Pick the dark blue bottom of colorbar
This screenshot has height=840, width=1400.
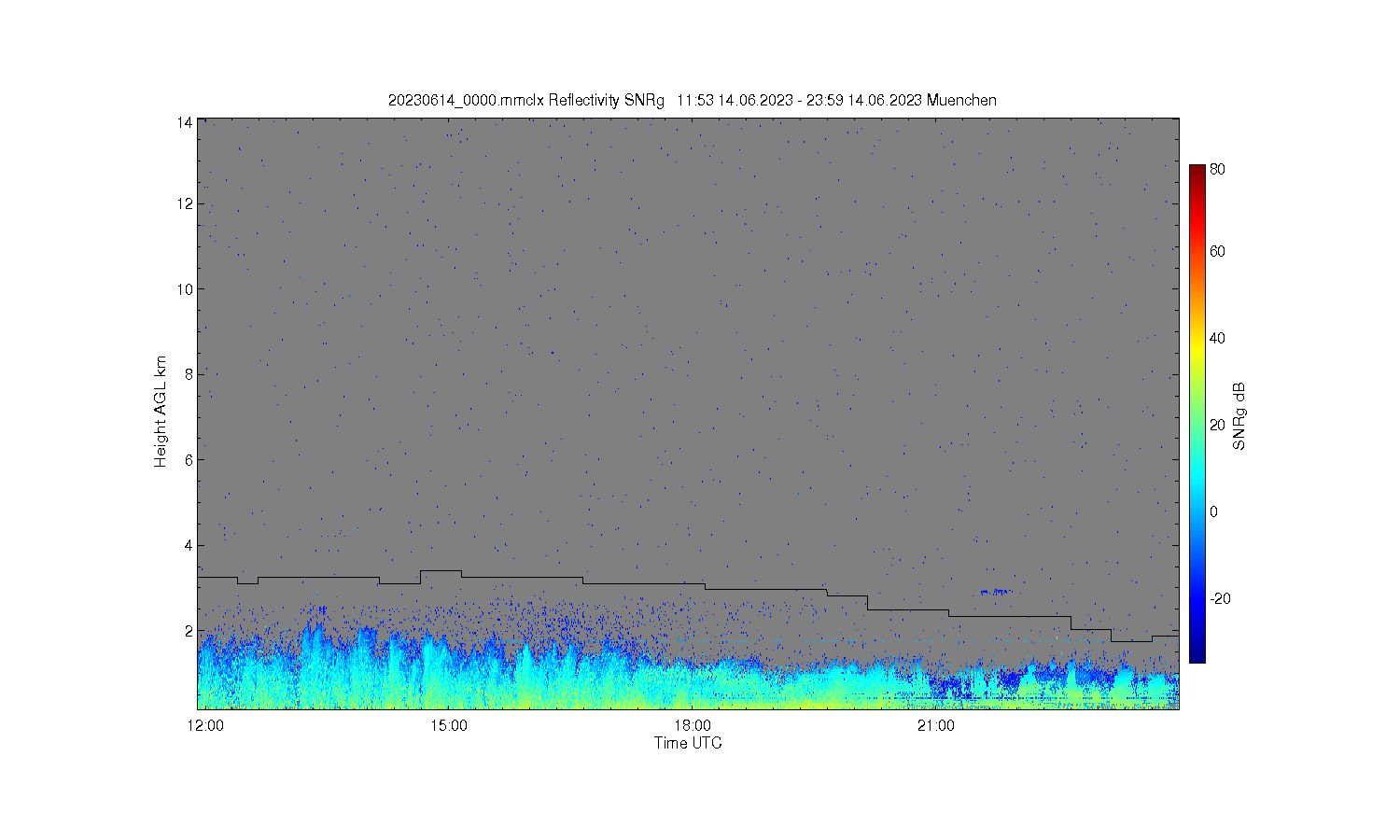pyautogui.click(x=1197, y=655)
